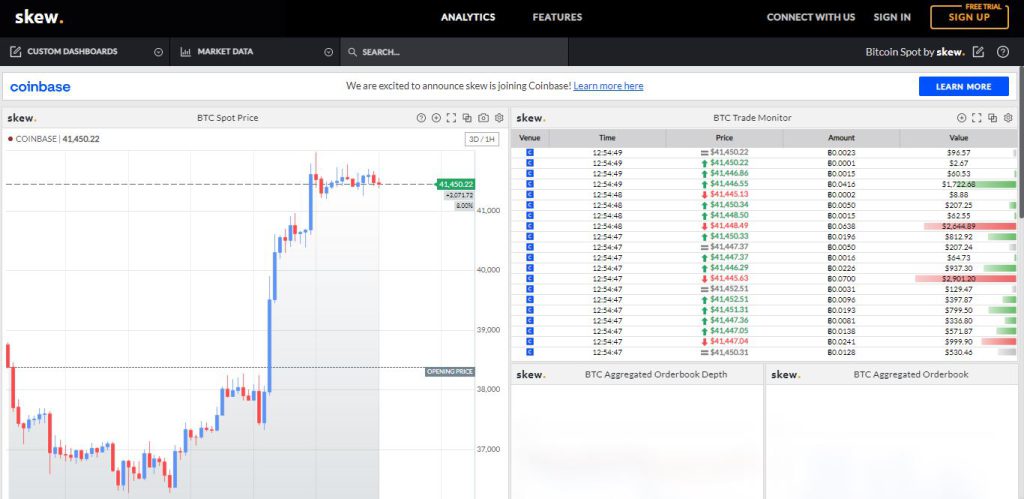
Task: Click the +3,071.72 change label on chart
Action: 459,195
